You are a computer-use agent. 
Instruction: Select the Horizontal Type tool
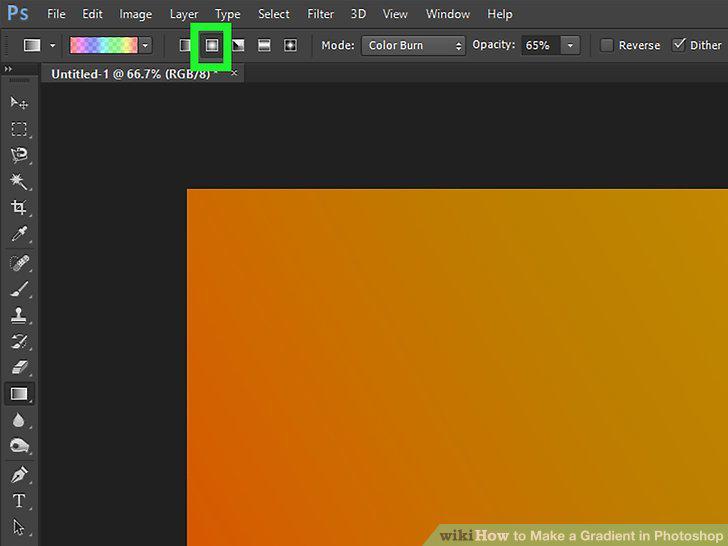pos(19,501)
